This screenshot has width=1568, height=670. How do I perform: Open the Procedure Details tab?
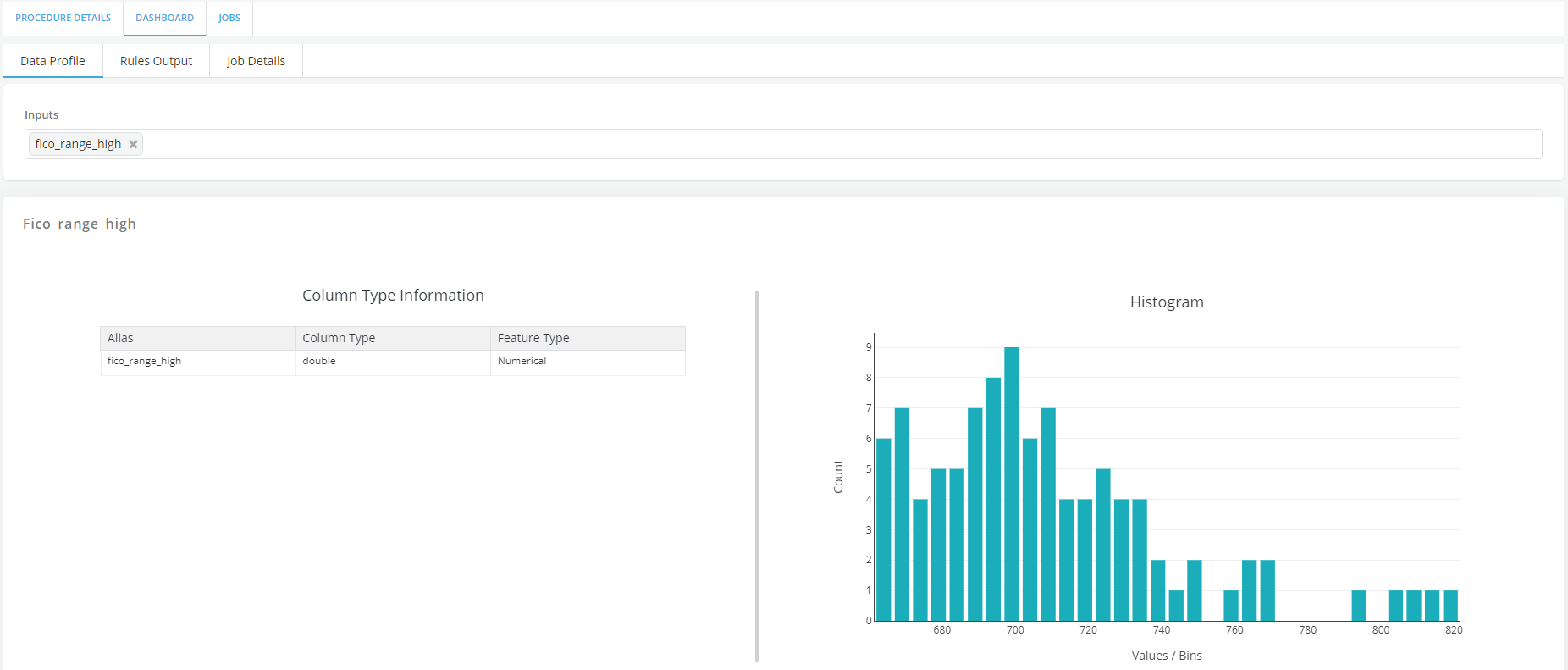63,18
